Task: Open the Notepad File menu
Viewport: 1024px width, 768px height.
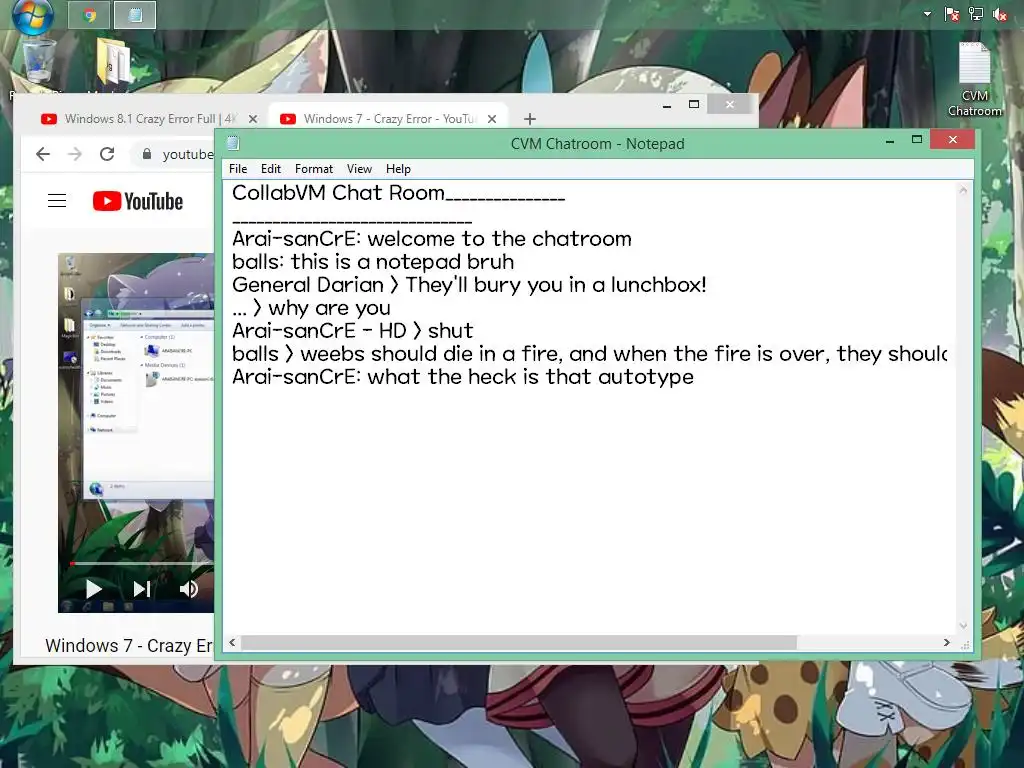Action: click(x=238, y=169)
